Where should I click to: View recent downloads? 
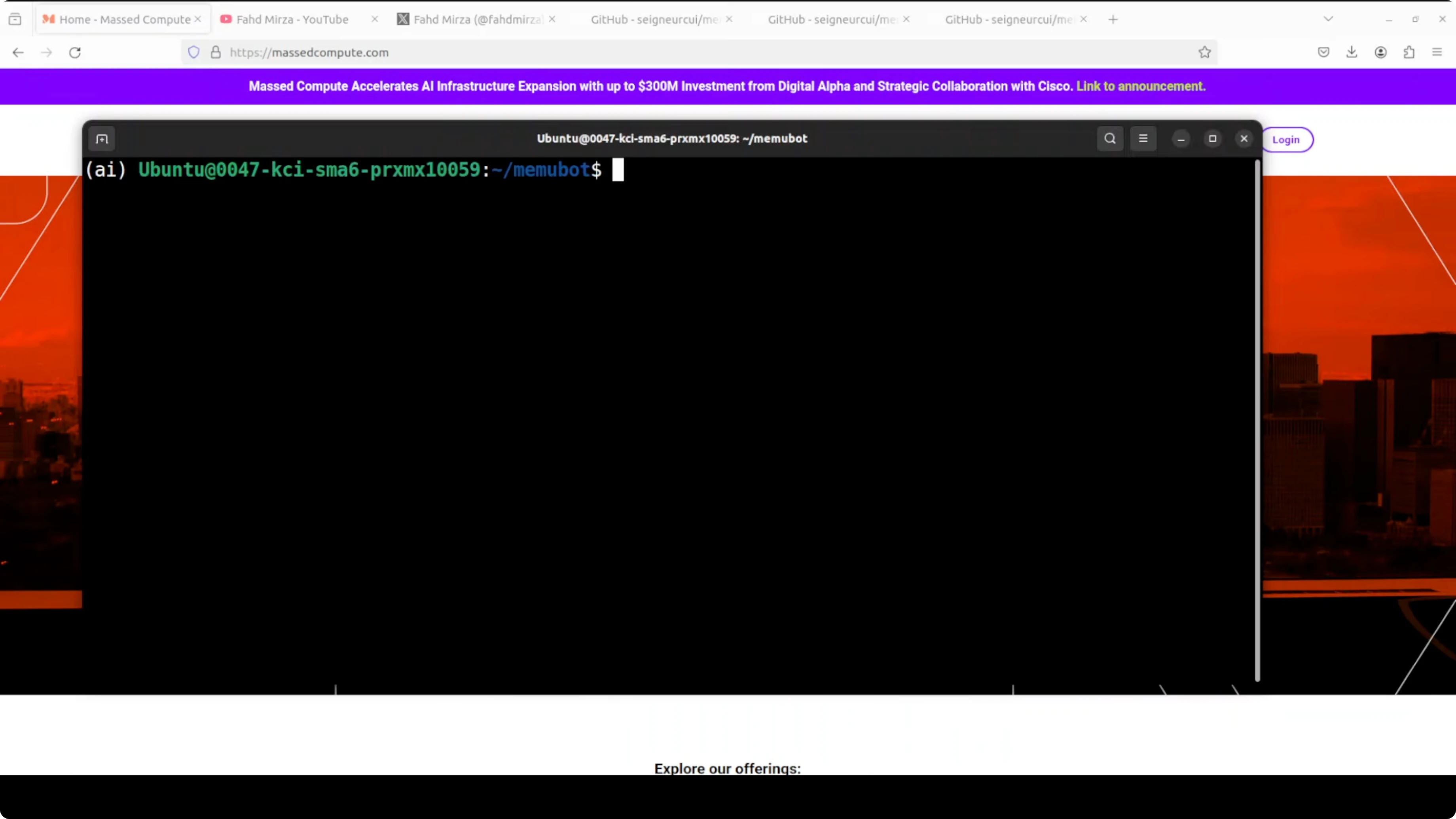(1352, 52)
